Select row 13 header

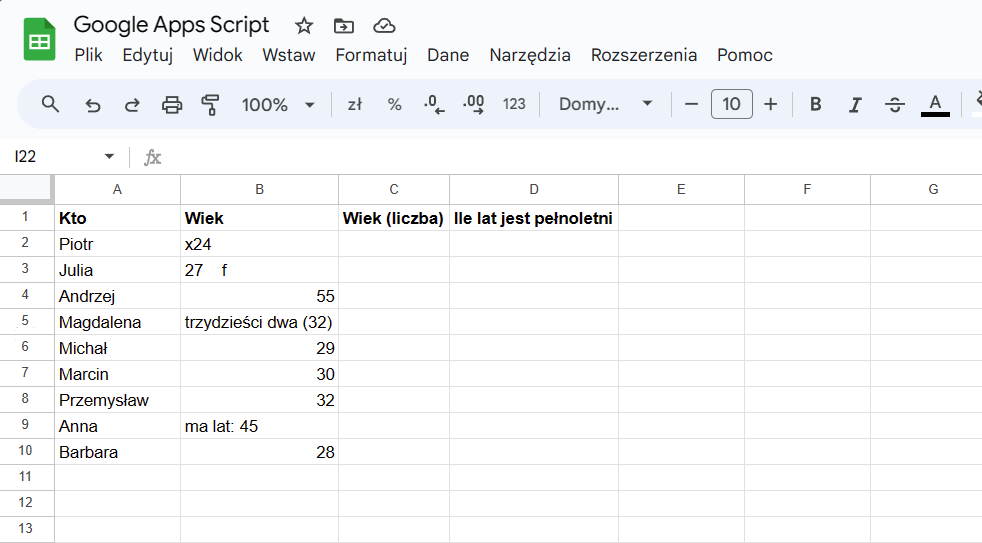[25, 529]
